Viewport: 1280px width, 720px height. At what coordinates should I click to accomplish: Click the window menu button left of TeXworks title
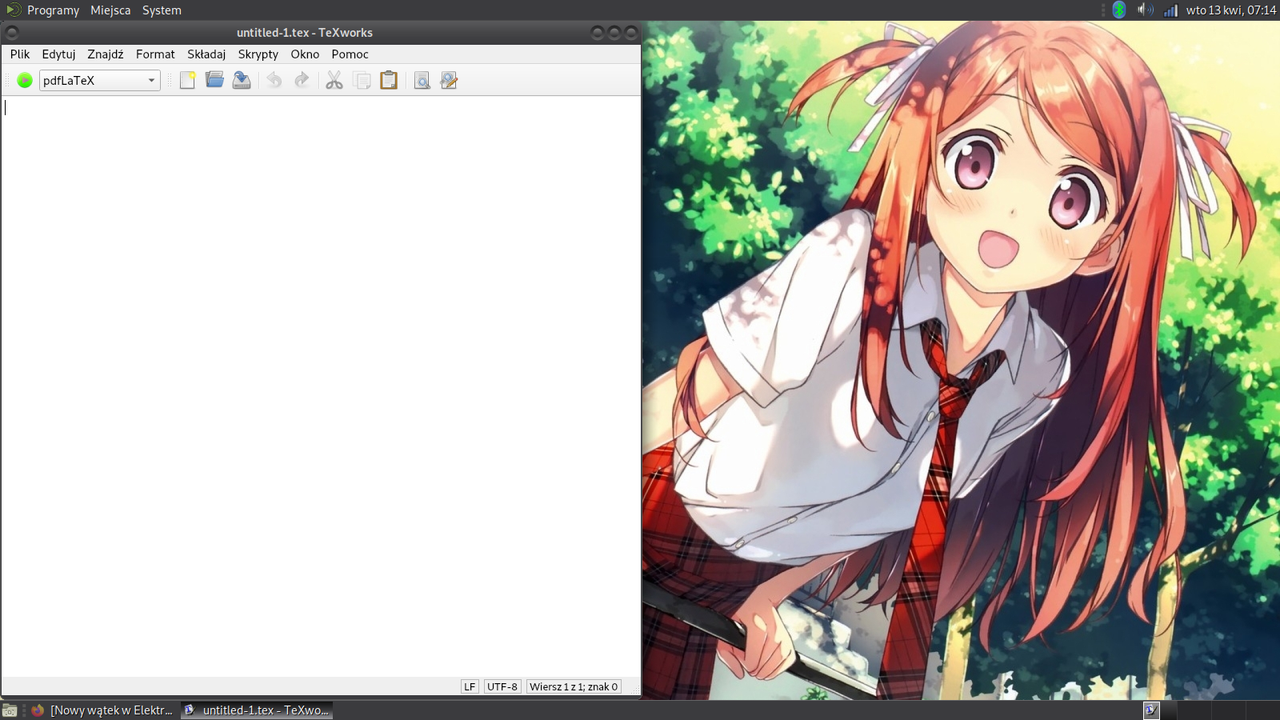click(x=12, y=33)
